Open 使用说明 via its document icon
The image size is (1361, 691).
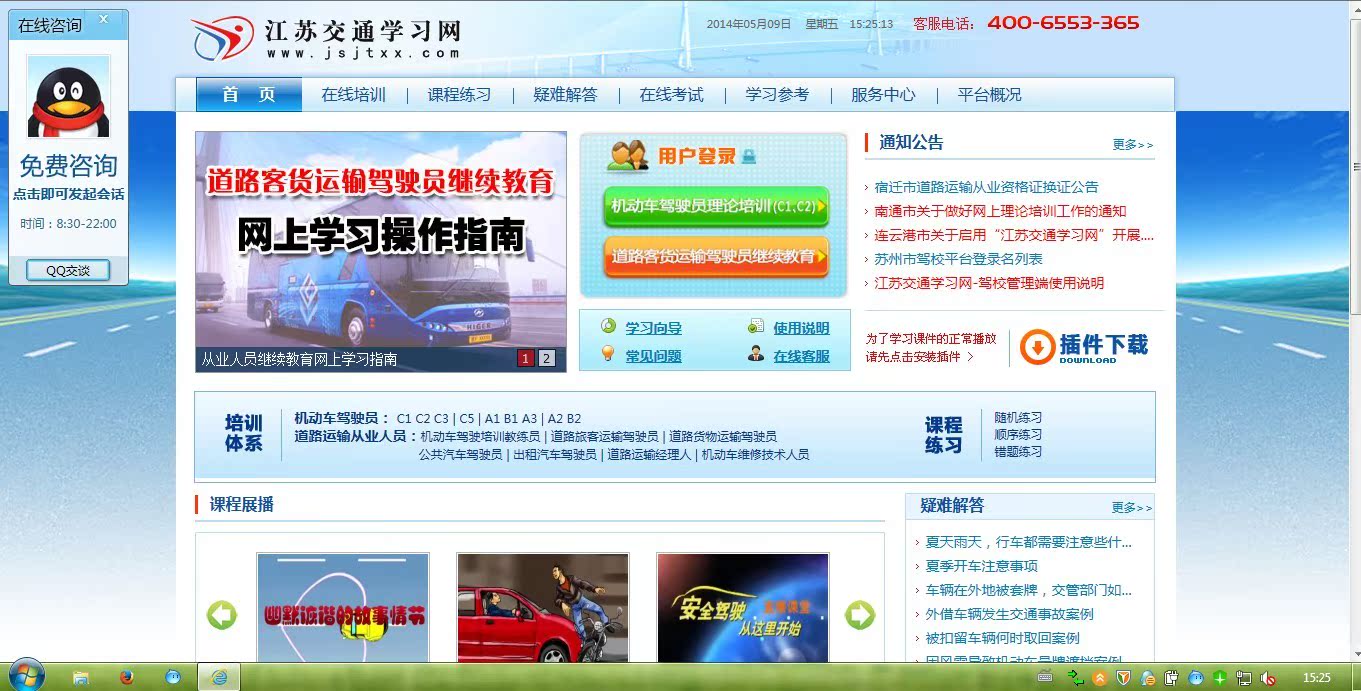[756, 327]
